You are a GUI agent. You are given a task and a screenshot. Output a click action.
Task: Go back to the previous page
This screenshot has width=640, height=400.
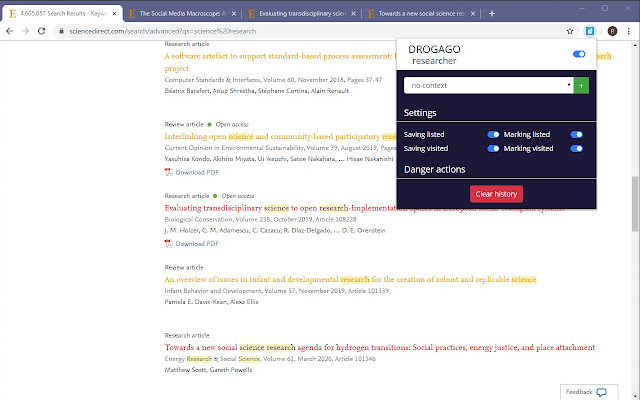10,31
